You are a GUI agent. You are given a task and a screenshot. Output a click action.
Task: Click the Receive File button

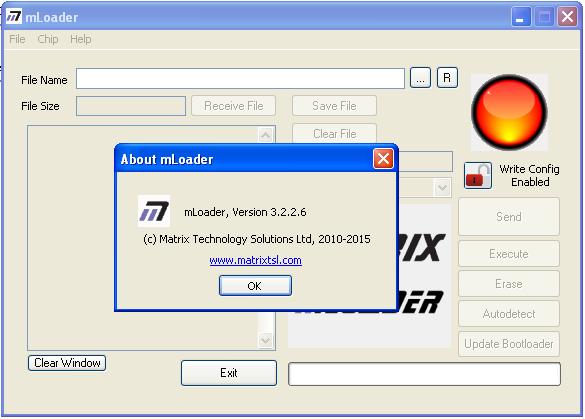click(x=234, y=106)
